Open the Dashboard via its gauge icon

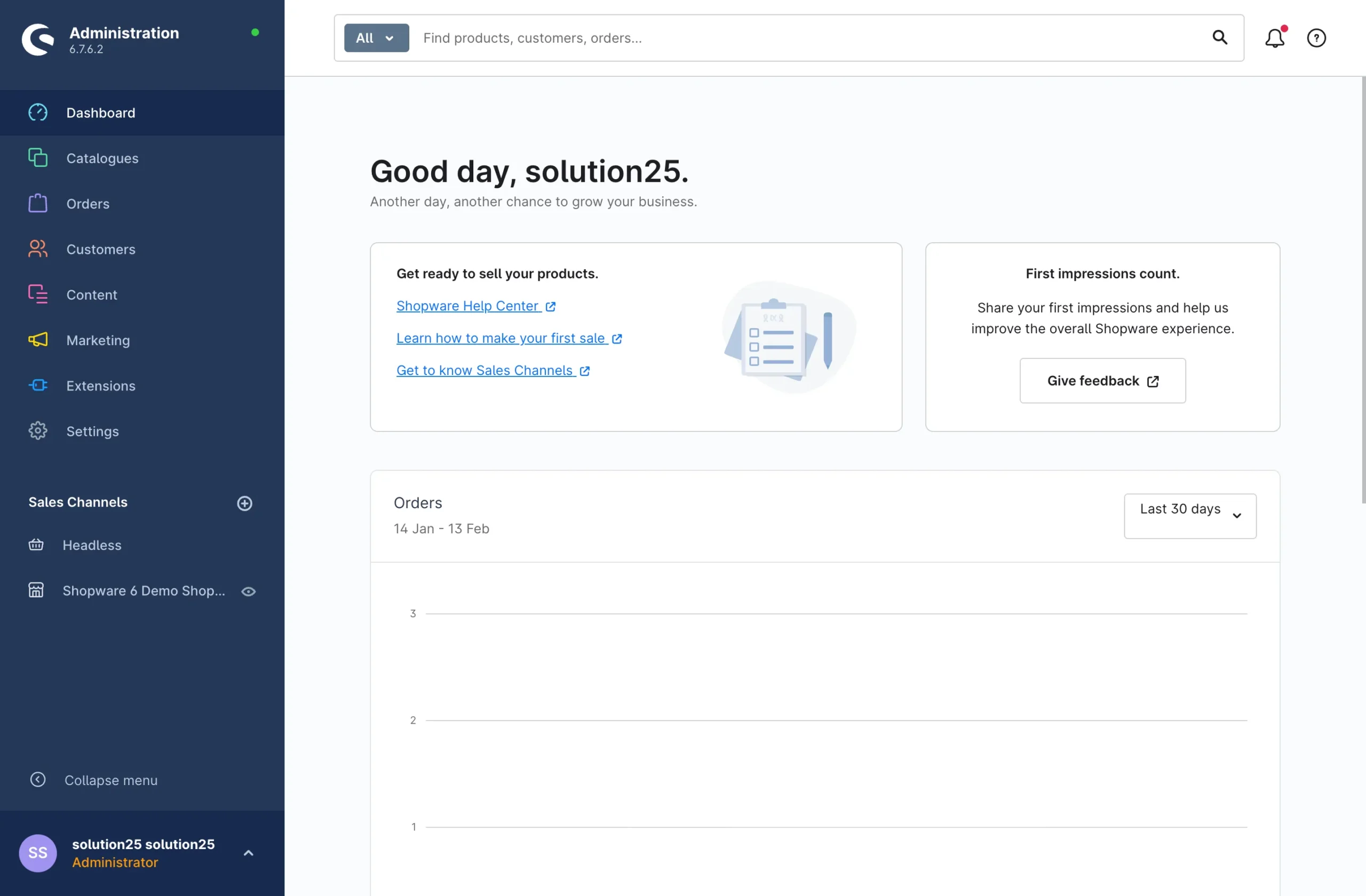pyautogui.click(x=37, y=113)
